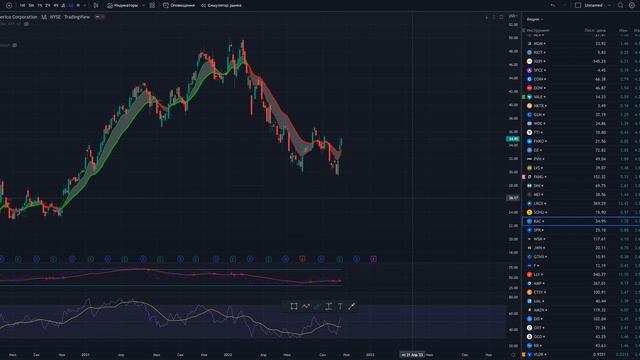Click the redo arrow icon
640x360 pixels.
point(564,5)
